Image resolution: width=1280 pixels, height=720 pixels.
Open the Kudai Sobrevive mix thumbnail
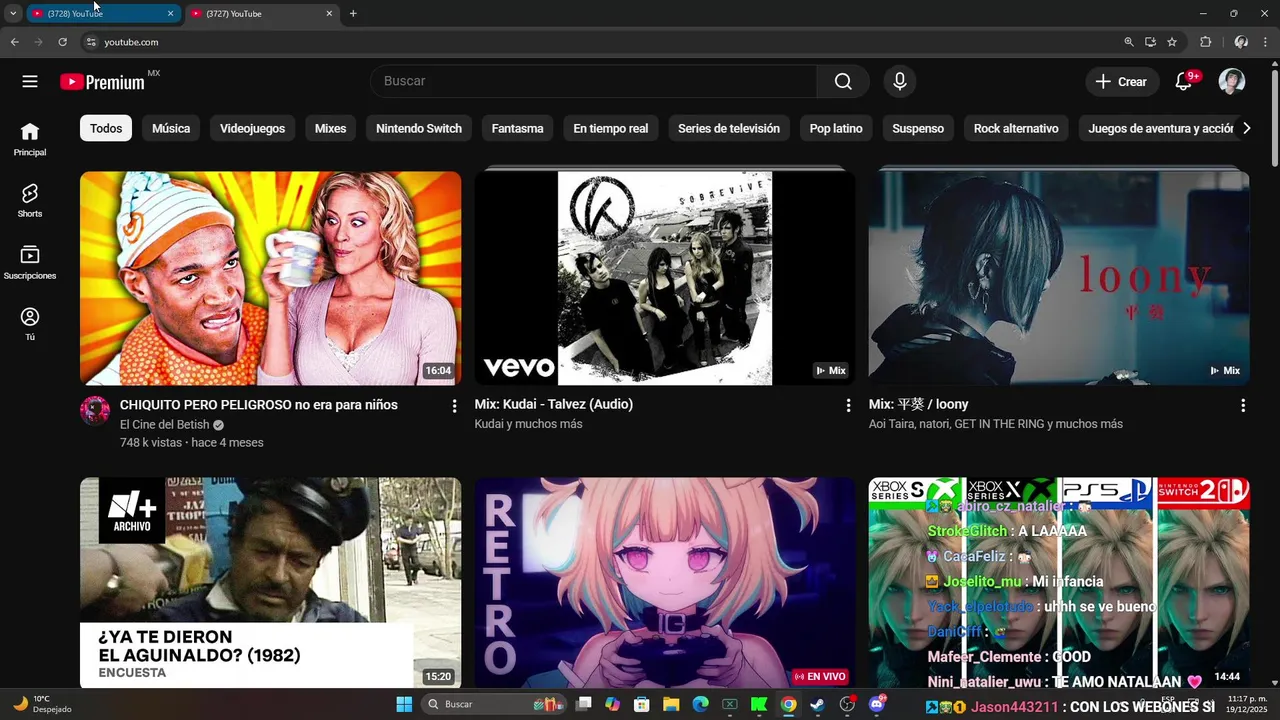click(665, 278)
